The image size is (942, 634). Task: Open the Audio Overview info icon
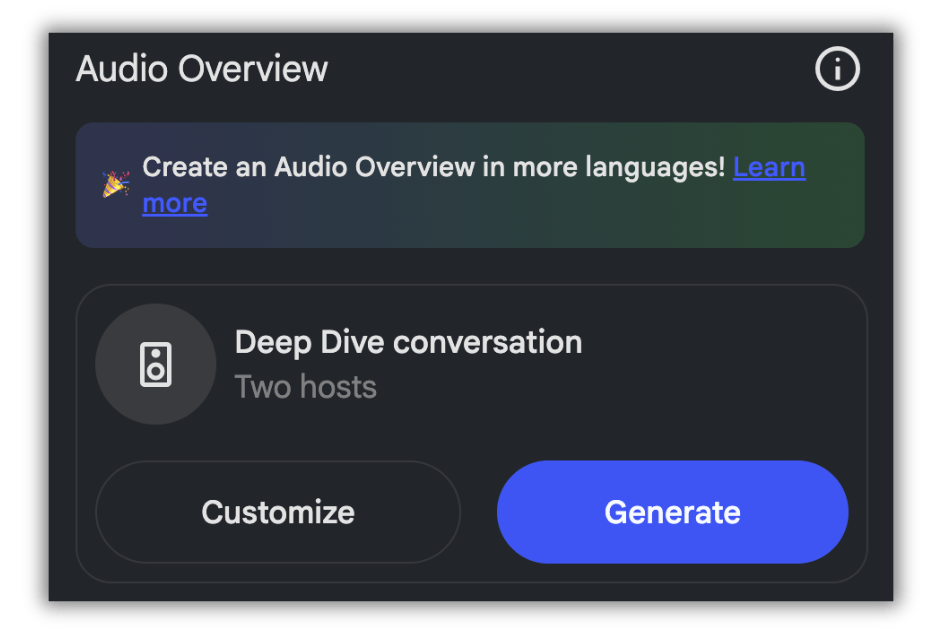coord(837,69)
